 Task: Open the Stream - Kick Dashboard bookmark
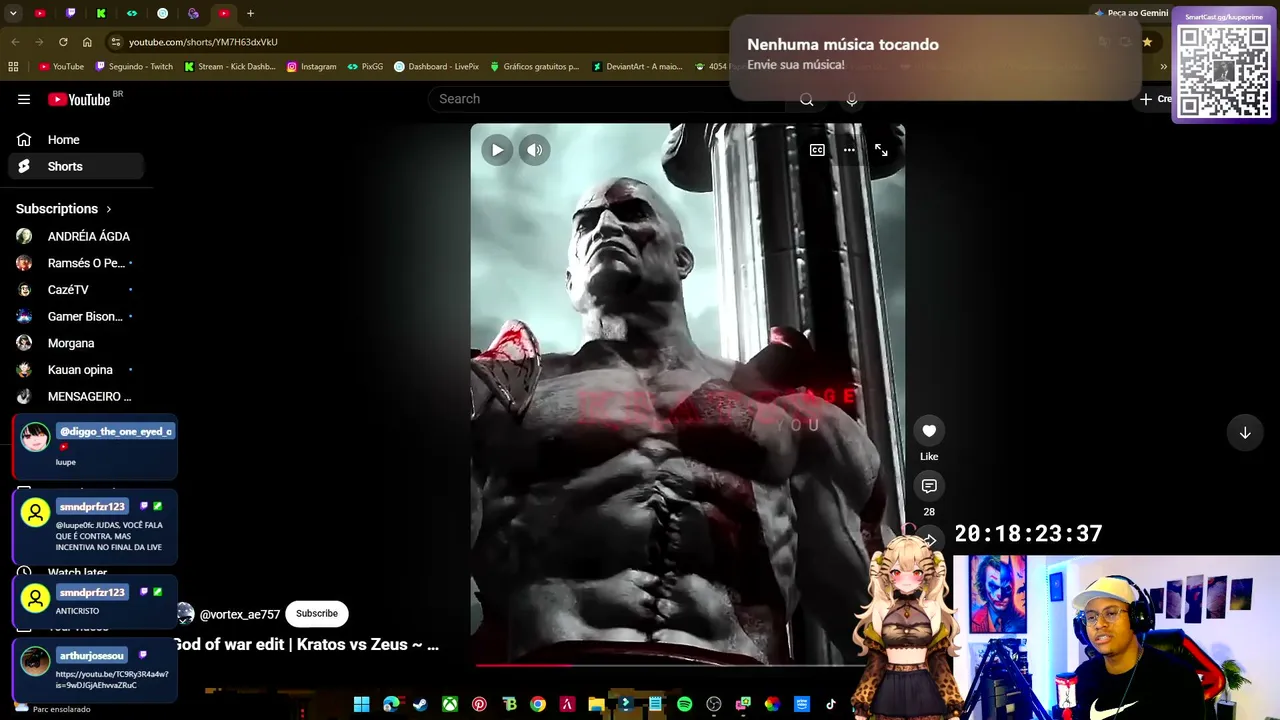pos(230,67)
